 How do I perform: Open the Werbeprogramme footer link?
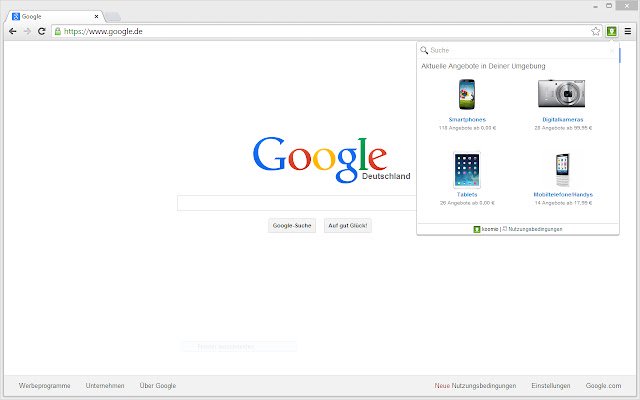click(x=44, y=386)
